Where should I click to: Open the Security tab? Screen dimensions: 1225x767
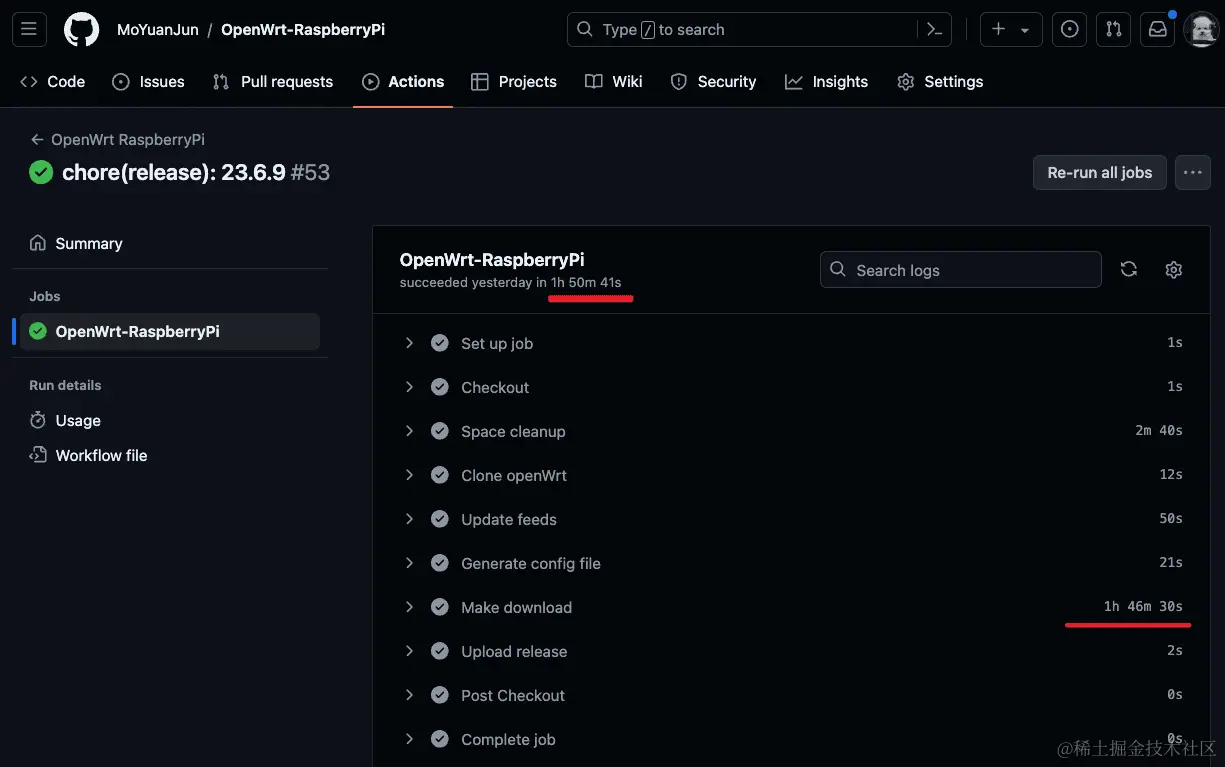pyautogui.click(x=713, y=82)
